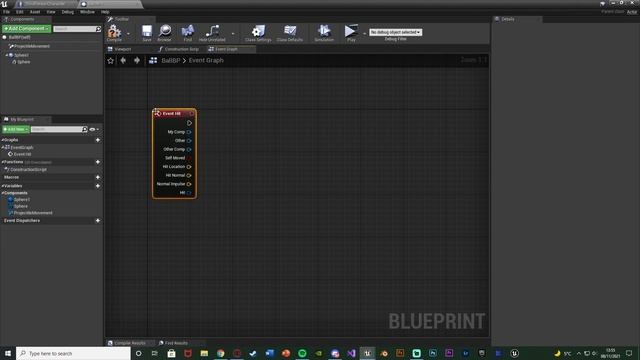The image size is (640, 360).
Task: Open Visual Studio from the taskbar
Action: coord(351,353)
